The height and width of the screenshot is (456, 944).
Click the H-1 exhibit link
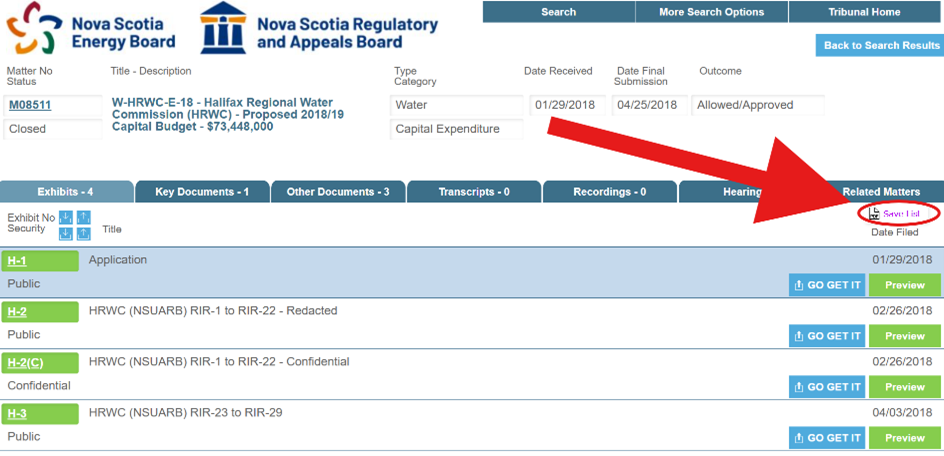17,261
